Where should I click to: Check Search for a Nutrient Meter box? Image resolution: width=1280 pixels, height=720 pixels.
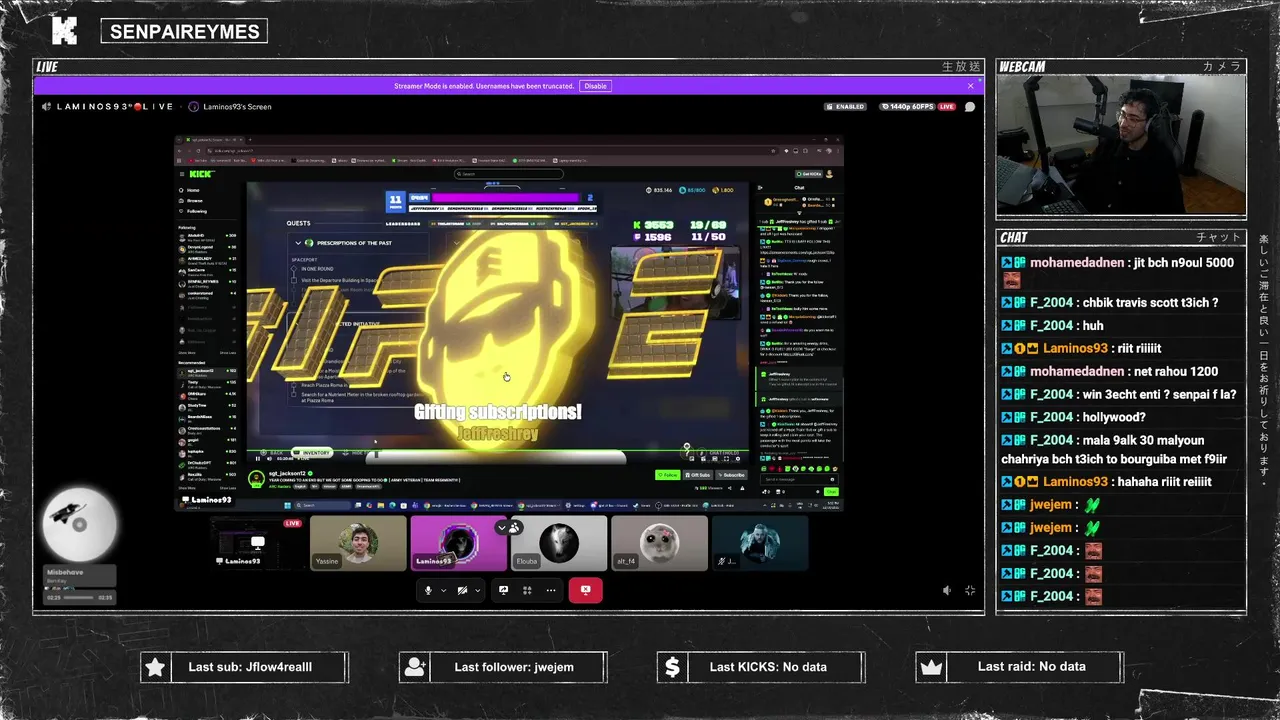(296, 395)
